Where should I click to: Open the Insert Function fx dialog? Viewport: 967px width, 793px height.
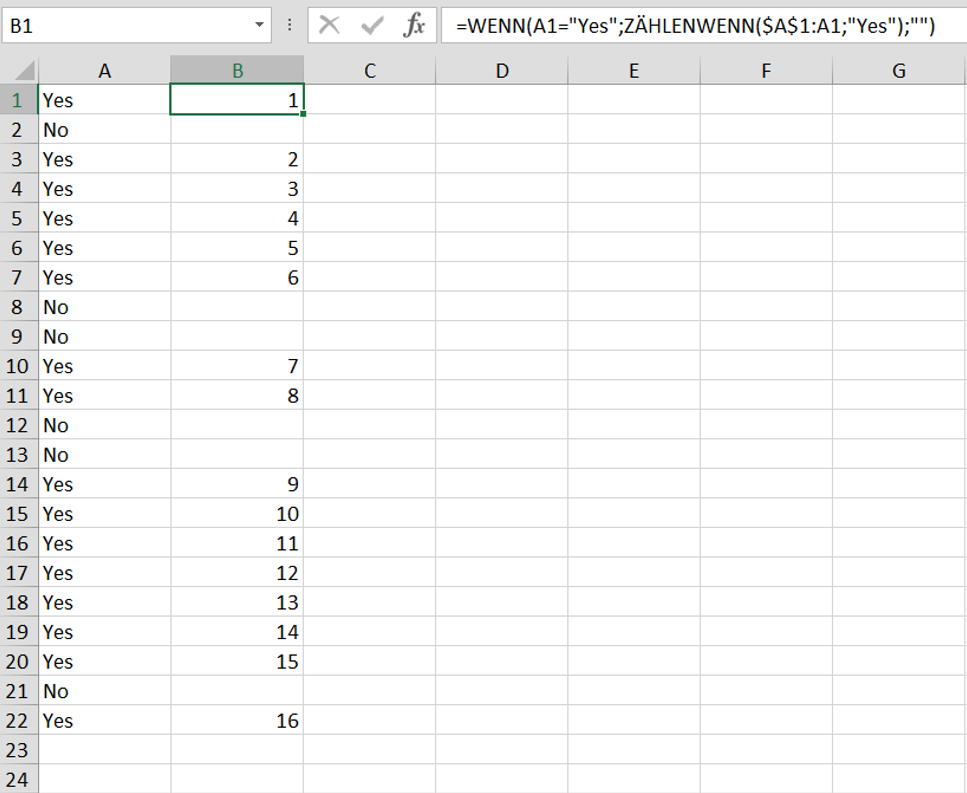pos(414,25)
